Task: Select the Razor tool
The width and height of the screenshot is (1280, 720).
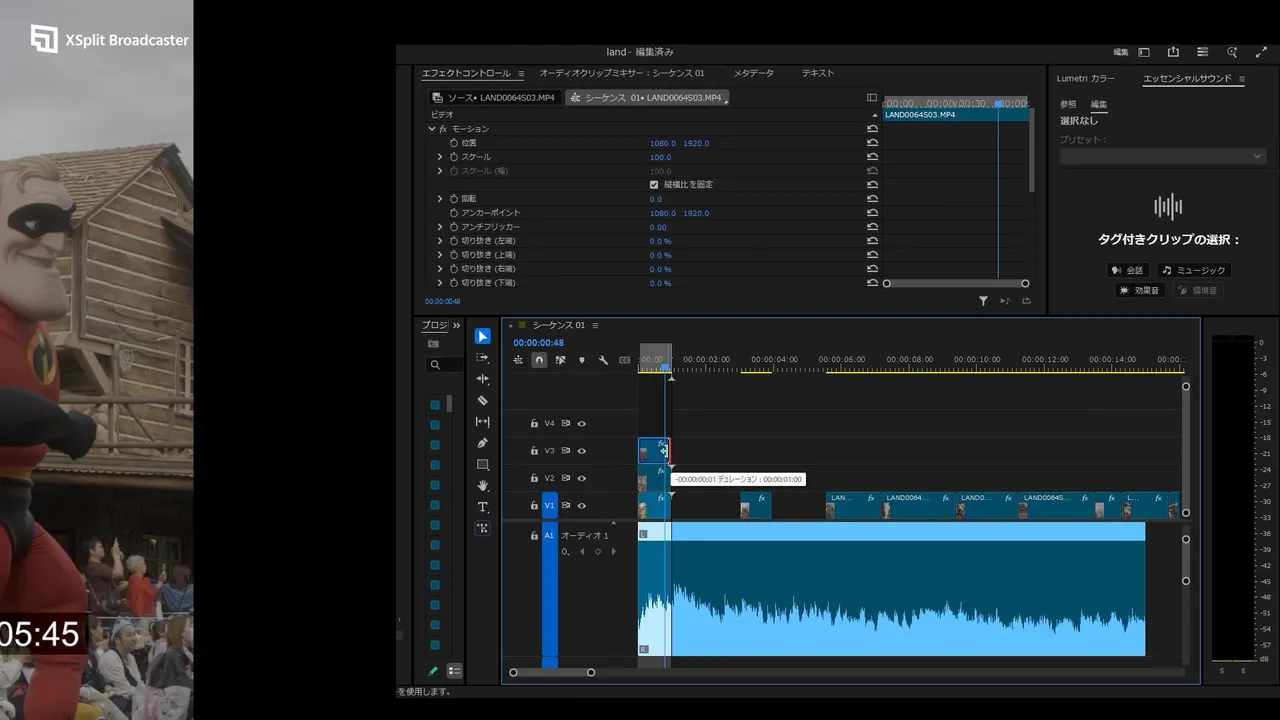Action: click(x=483, y=400)
